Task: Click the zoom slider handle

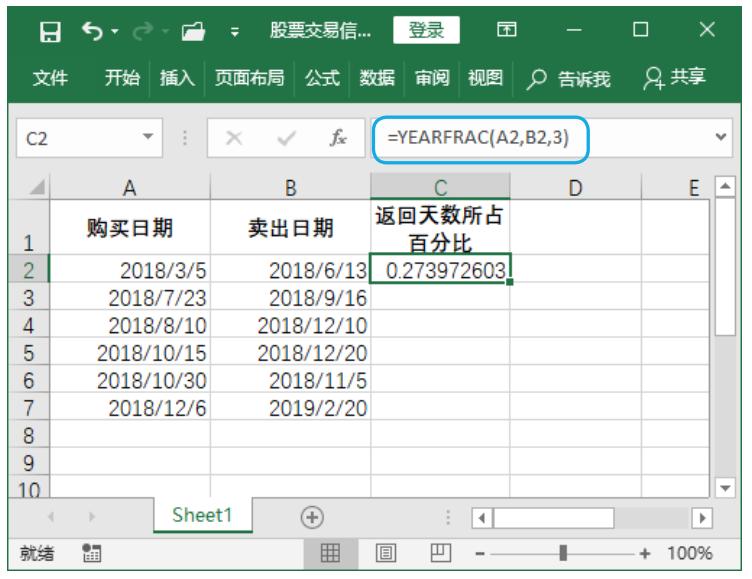Action: coord(563,553)
